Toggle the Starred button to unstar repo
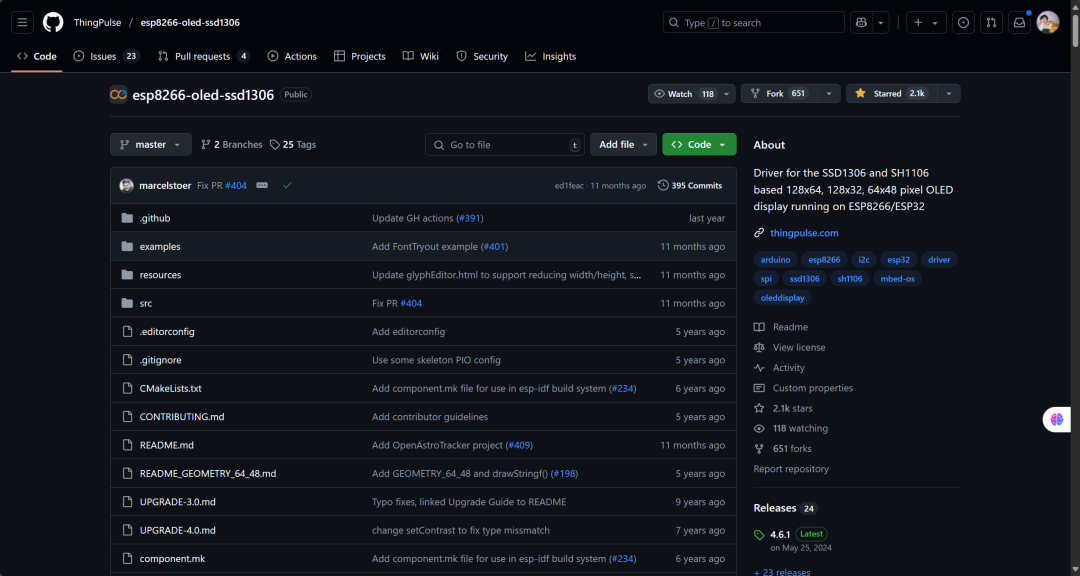1080x576 pixels. (888, 93)
